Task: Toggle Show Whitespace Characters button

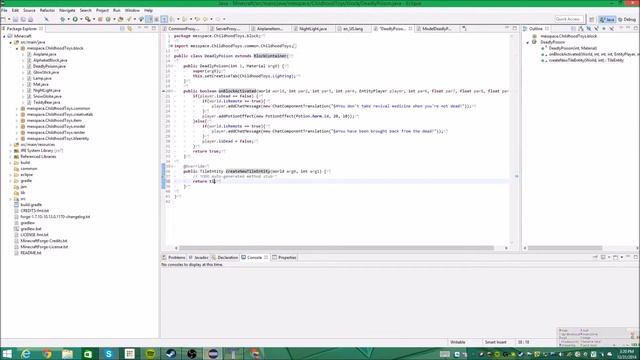Action: 164,19
